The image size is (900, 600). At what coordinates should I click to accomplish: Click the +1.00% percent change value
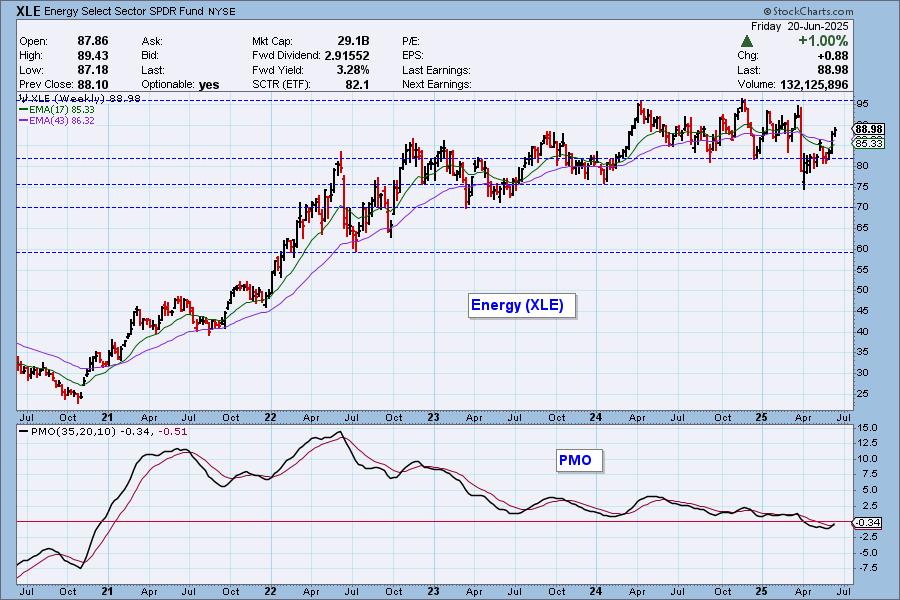pos(823,41)
